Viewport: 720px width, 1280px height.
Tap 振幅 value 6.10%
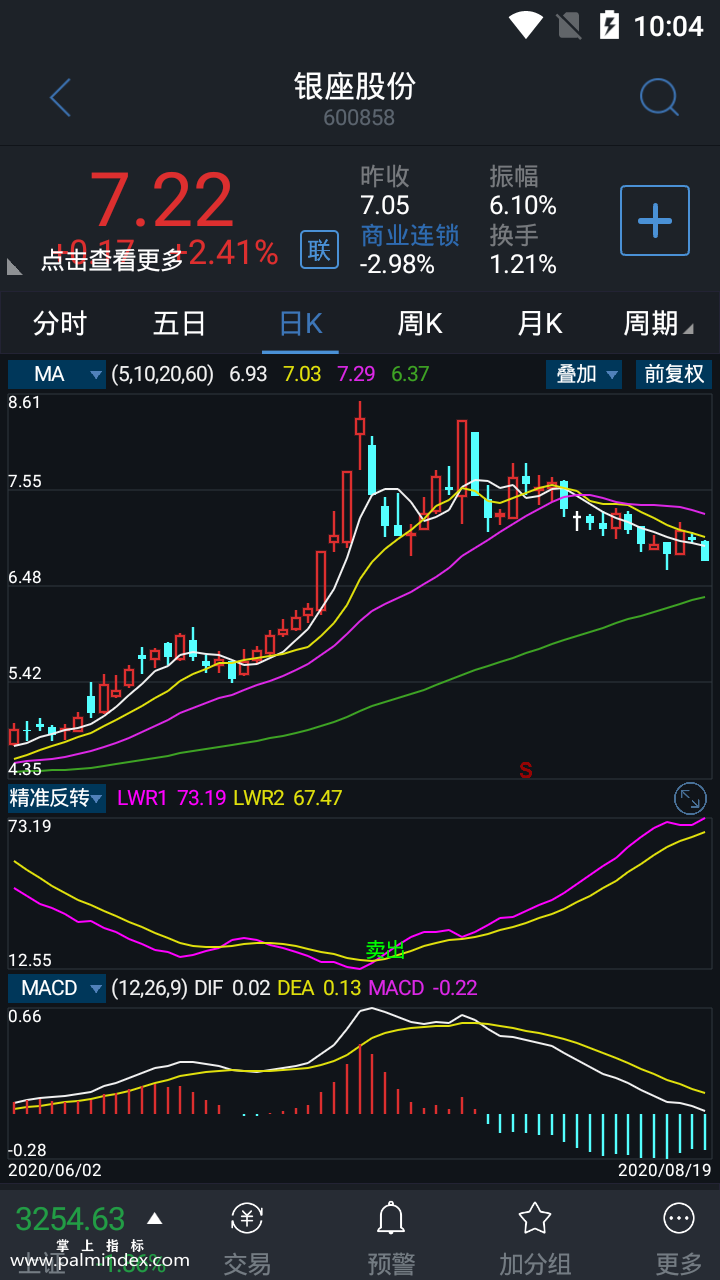tap(523, 206)
